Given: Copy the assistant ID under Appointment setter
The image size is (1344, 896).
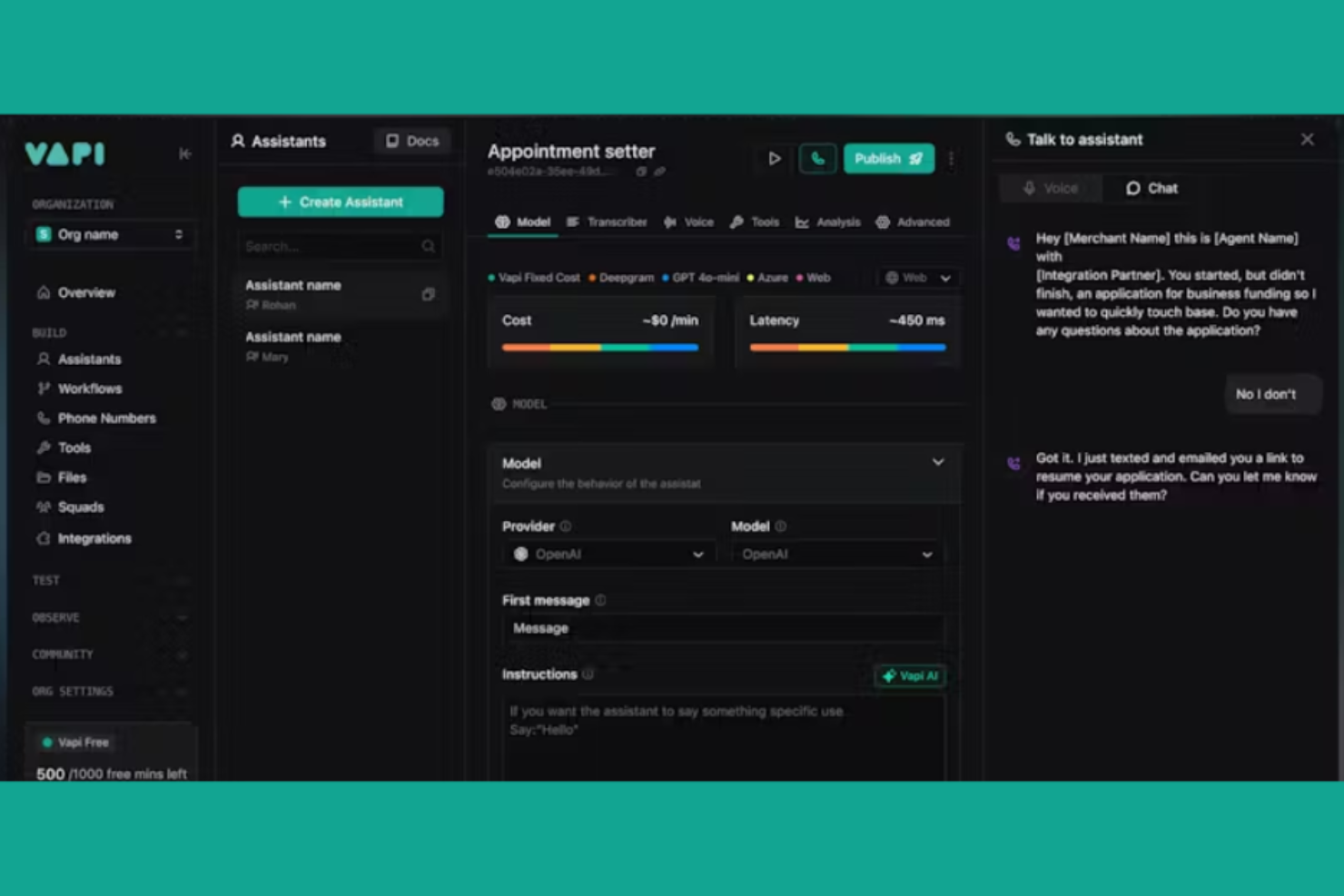Looking at the screenshot, I should click(x=641, y=172).
